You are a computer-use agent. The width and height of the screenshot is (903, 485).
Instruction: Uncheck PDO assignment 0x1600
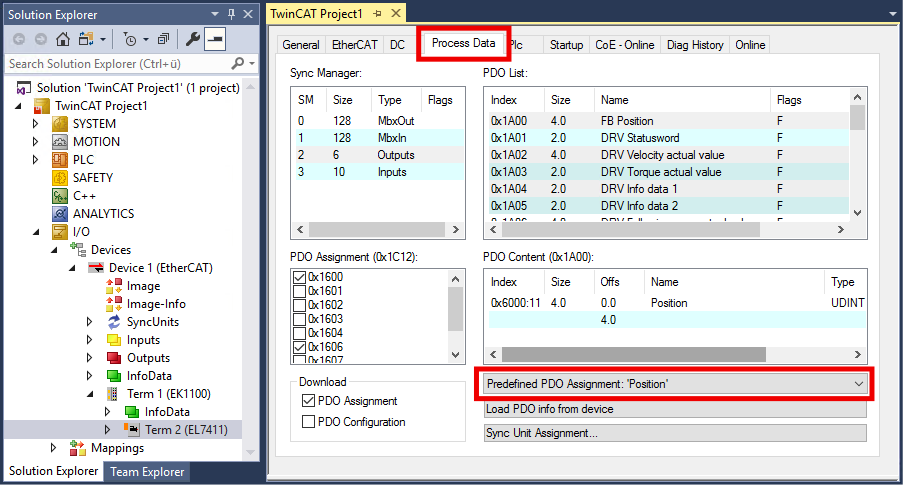click(299, 277)
